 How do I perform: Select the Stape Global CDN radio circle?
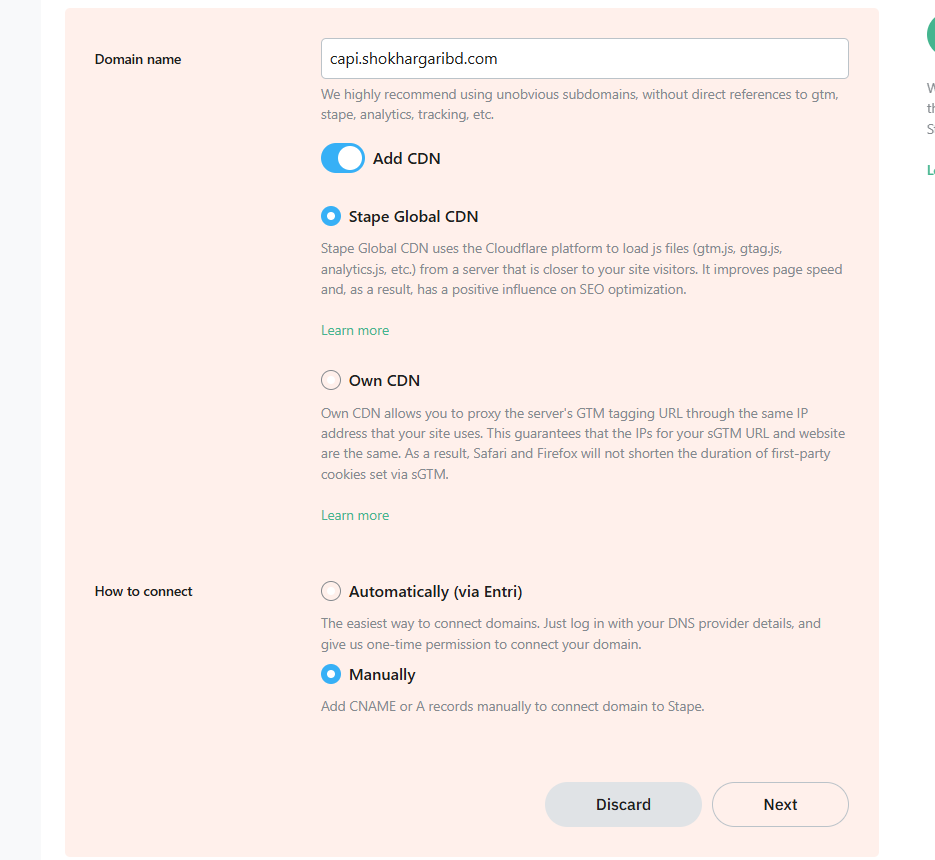tap(331, 216)
